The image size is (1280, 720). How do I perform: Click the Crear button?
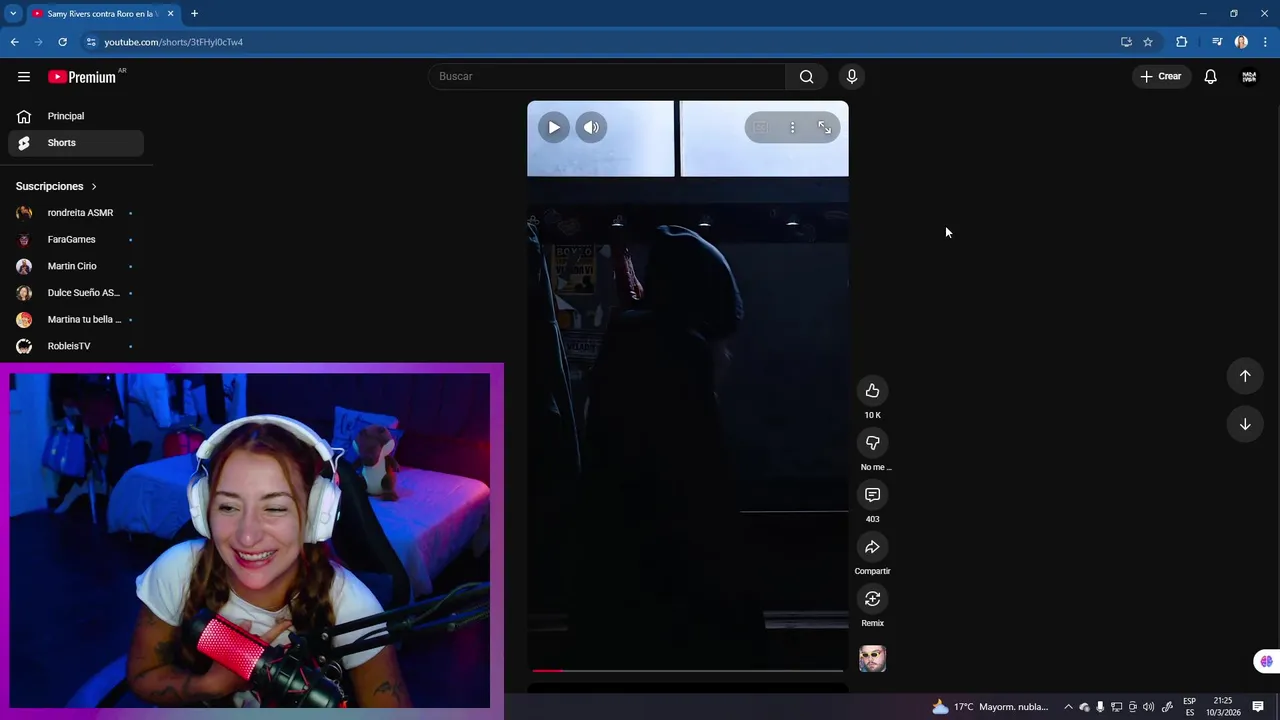[x=1161, y=77]
